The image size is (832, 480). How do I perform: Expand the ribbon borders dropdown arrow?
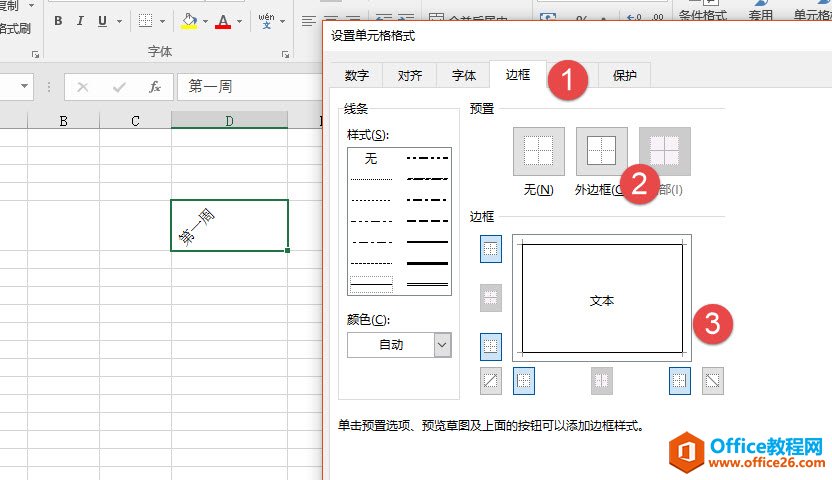pos(162,21)
